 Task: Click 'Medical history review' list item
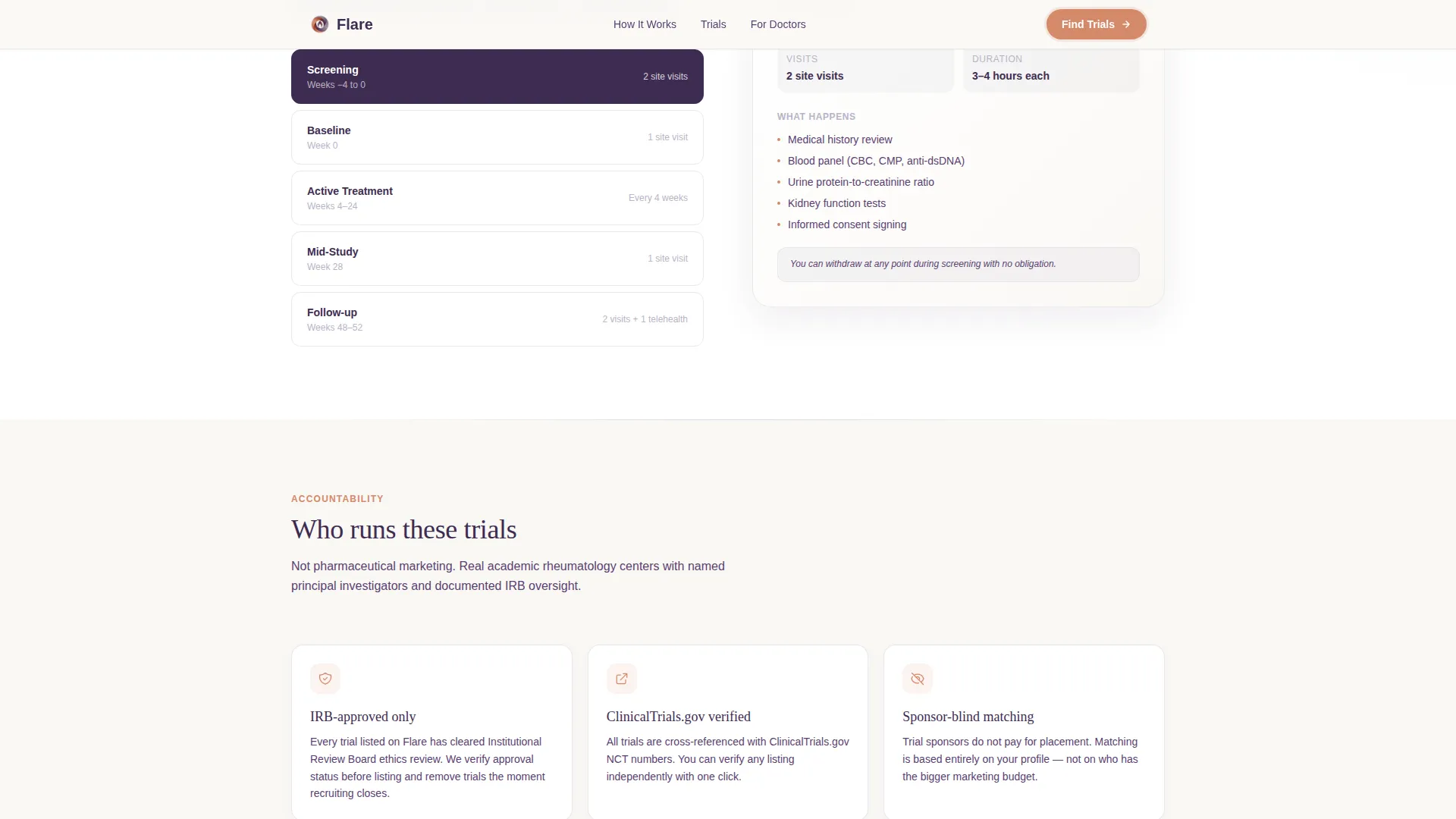(839, 140)
